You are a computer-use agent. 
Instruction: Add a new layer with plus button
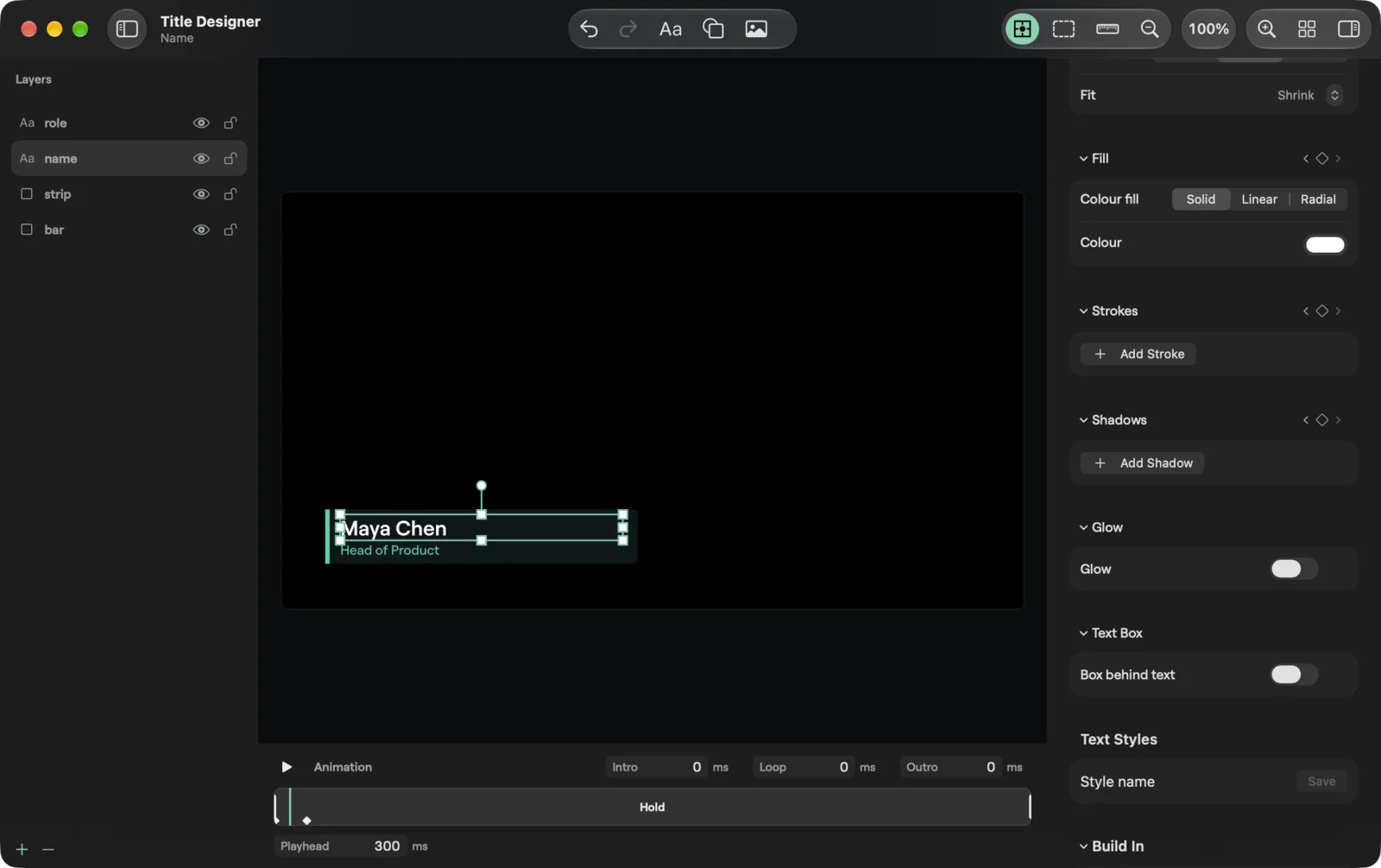[x=22, y=850]
